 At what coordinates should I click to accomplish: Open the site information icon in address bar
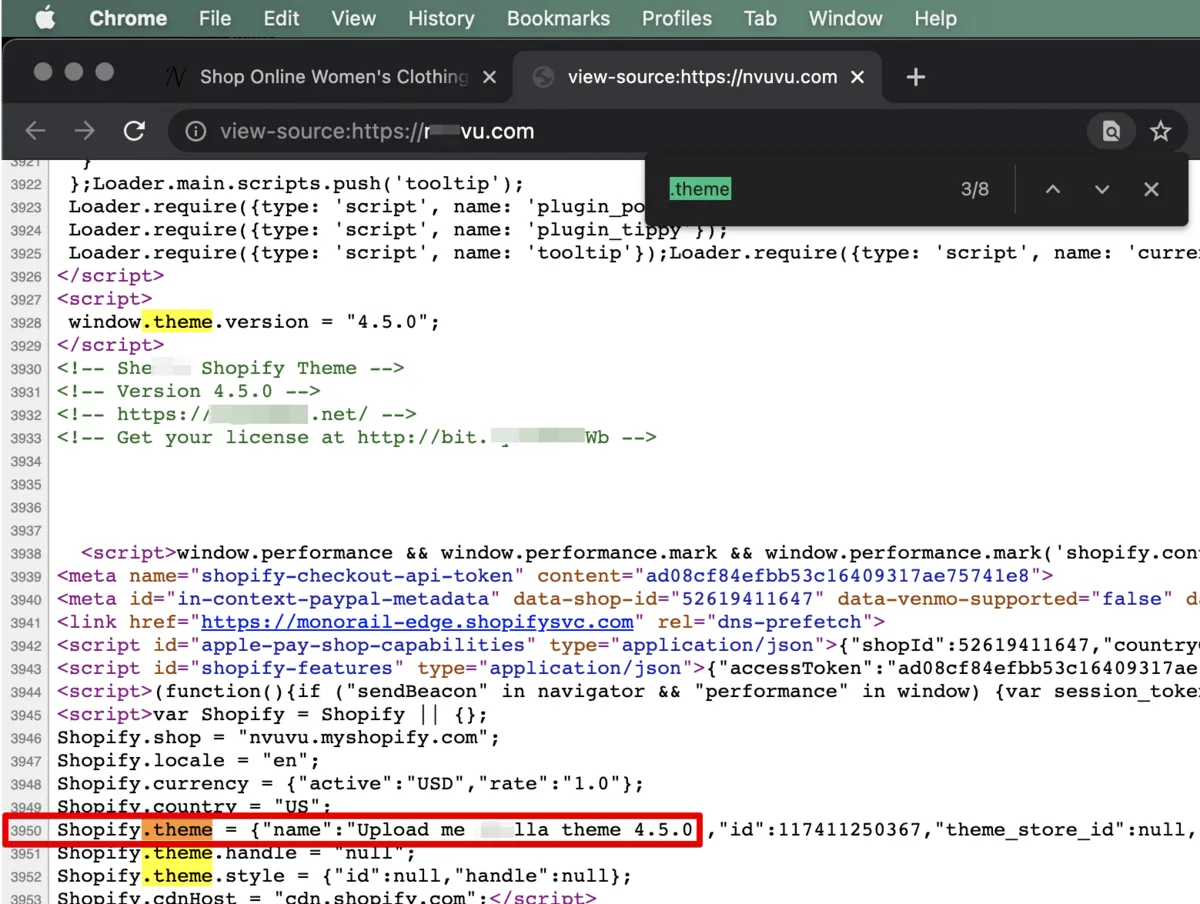pyautogui.click(x=196, y=131)
